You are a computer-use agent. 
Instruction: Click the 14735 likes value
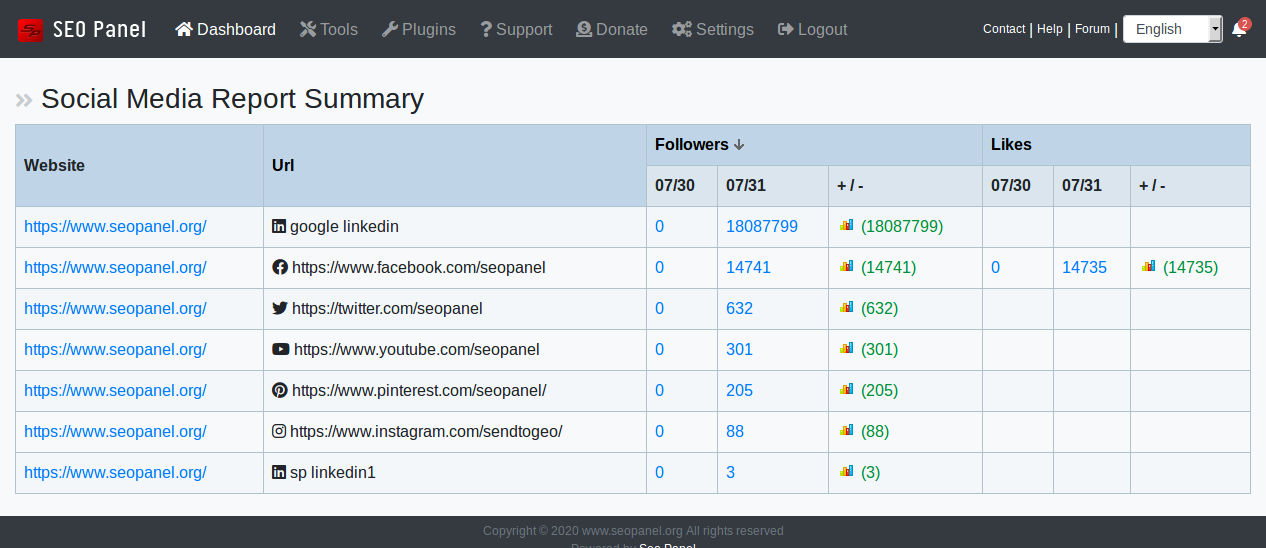[x=1084, y=268]
